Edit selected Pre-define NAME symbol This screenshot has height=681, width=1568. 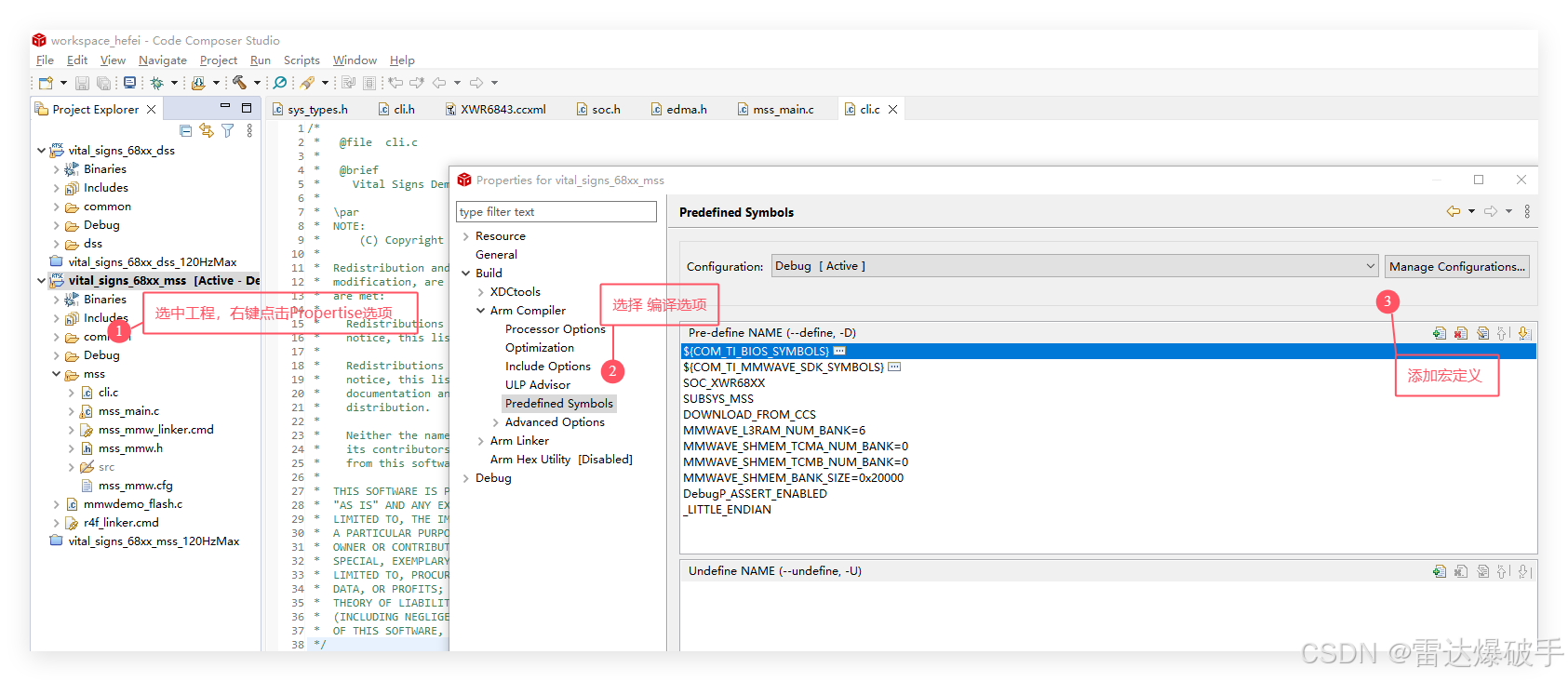tap(1482, 333)
